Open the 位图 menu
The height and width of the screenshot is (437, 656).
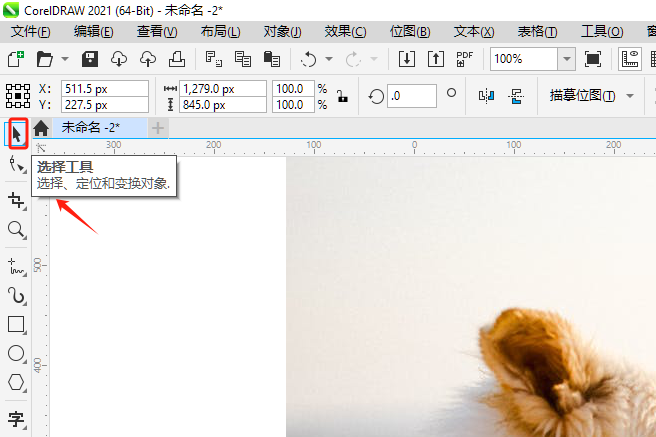(x=410, y=32)
